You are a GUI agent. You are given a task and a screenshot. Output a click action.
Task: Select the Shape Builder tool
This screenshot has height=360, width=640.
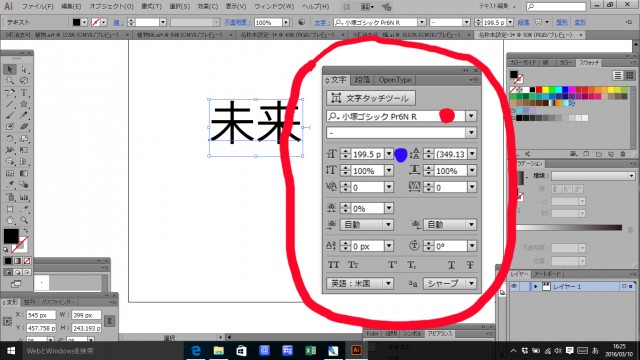pyautogui.click(x=10, y=162)
